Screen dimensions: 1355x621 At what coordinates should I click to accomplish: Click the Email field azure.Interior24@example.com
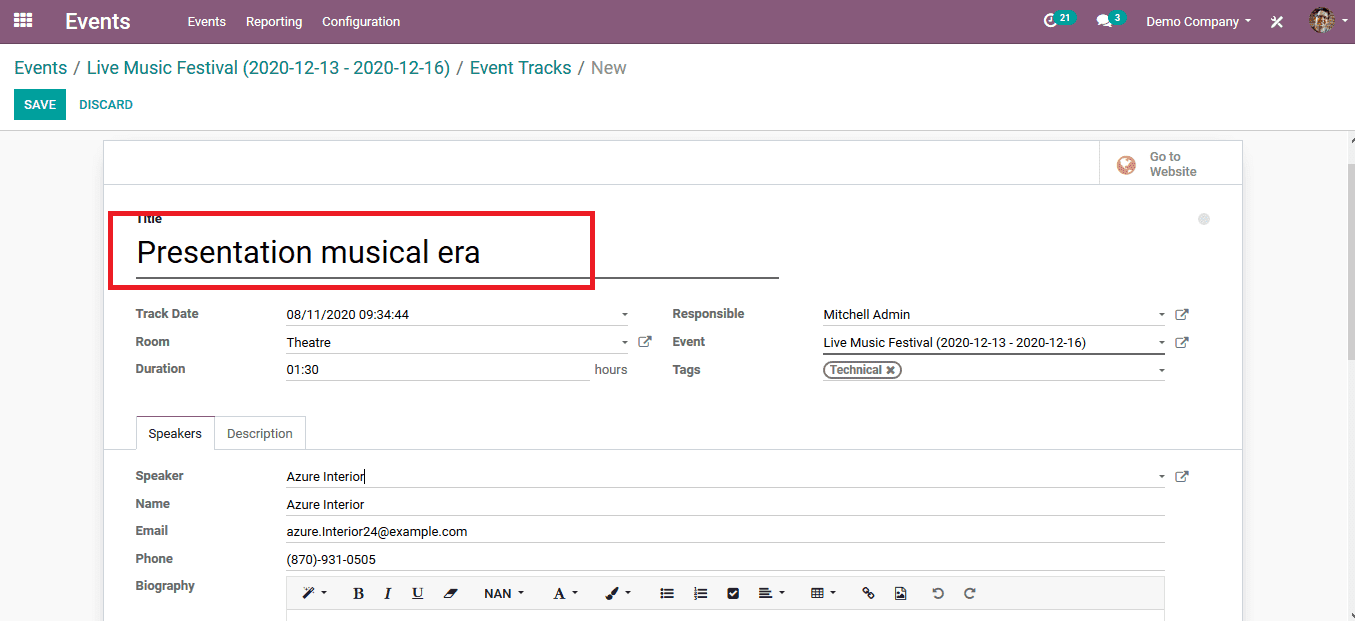725,531
